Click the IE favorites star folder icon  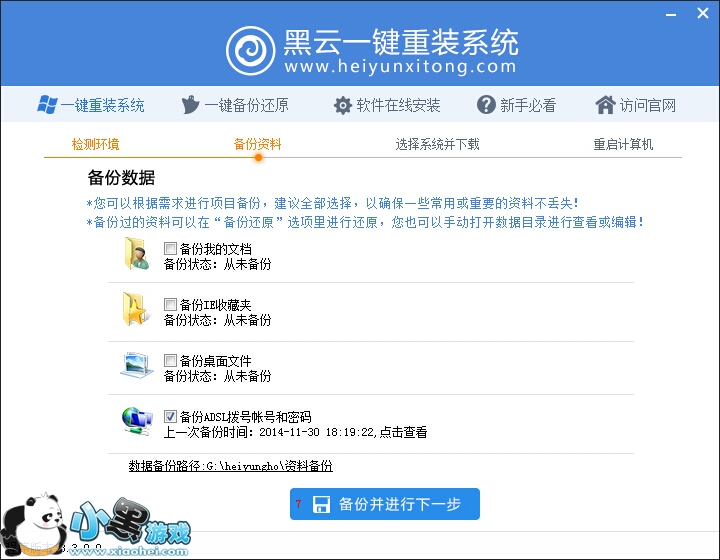pyautogui.click(x=135, y=309)
